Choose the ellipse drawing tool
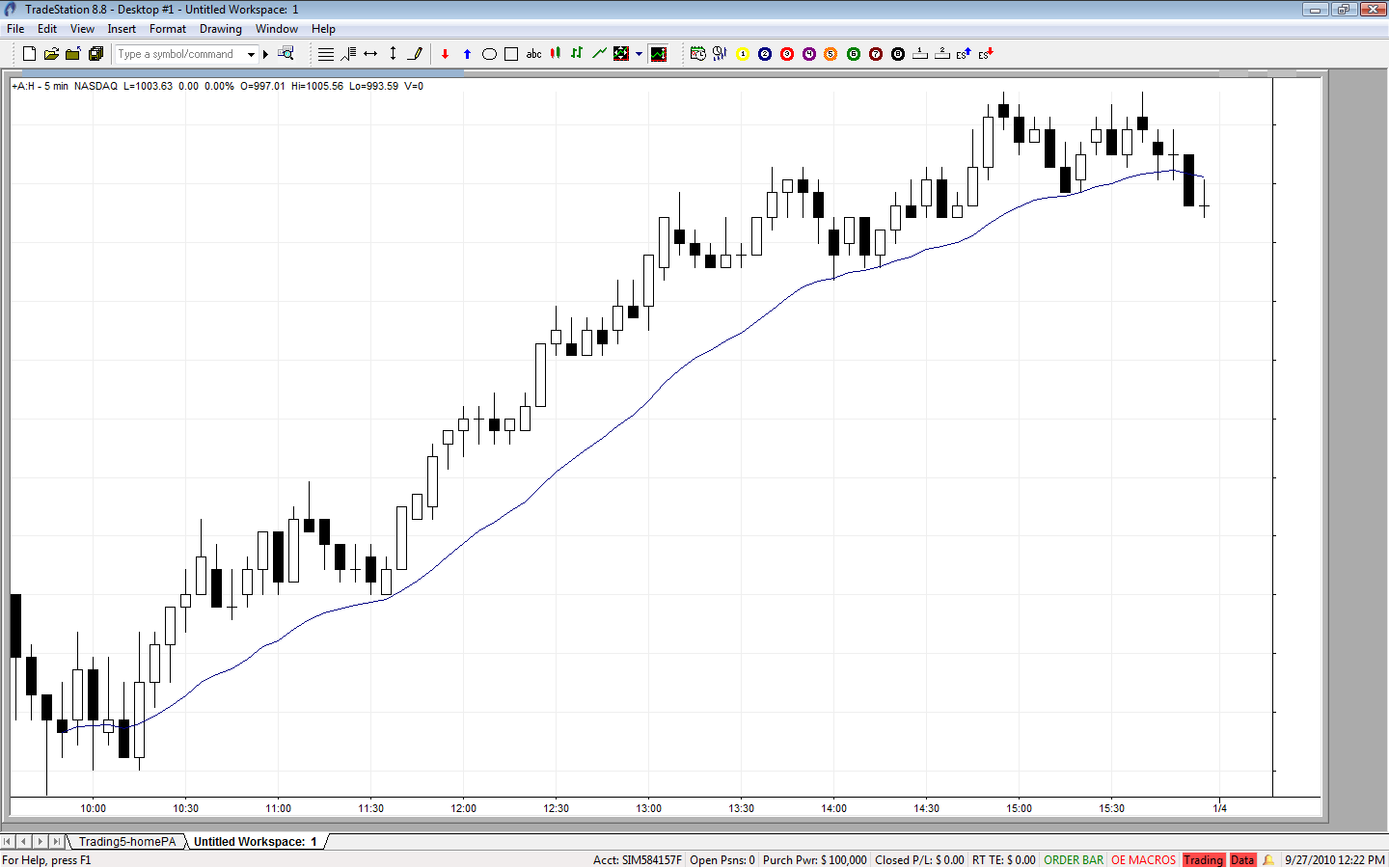1389x868 pixels. pos(489,54)
